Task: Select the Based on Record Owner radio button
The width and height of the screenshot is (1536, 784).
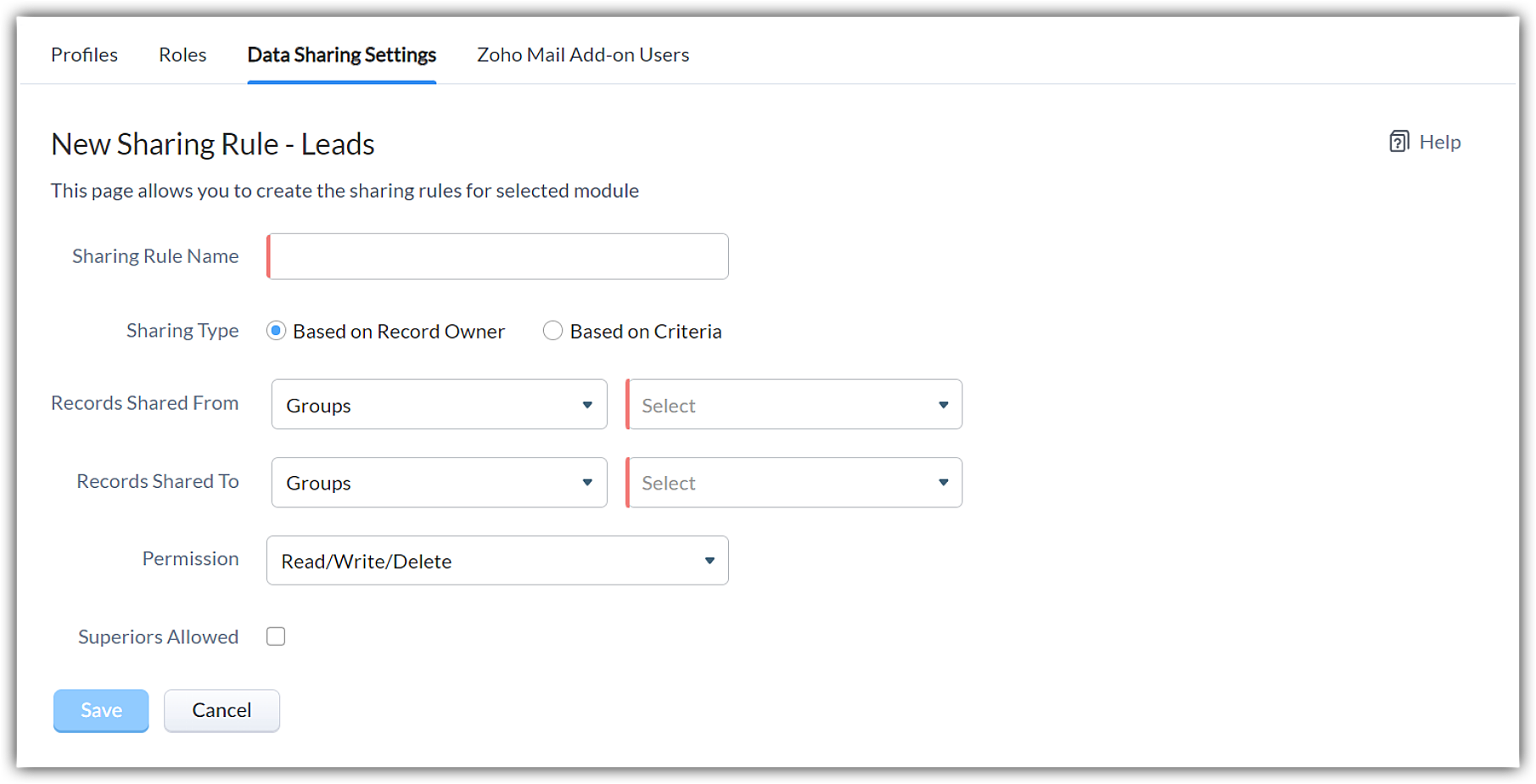Action: click(x=276, y=331)
